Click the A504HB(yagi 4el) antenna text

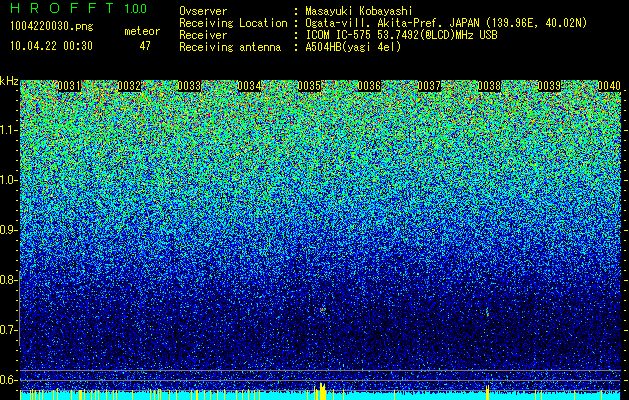coord(353,47)
